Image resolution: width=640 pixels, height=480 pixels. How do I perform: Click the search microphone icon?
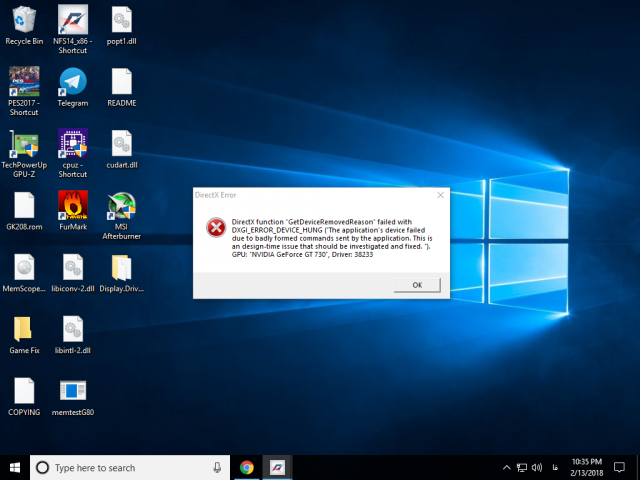(217, 467)
